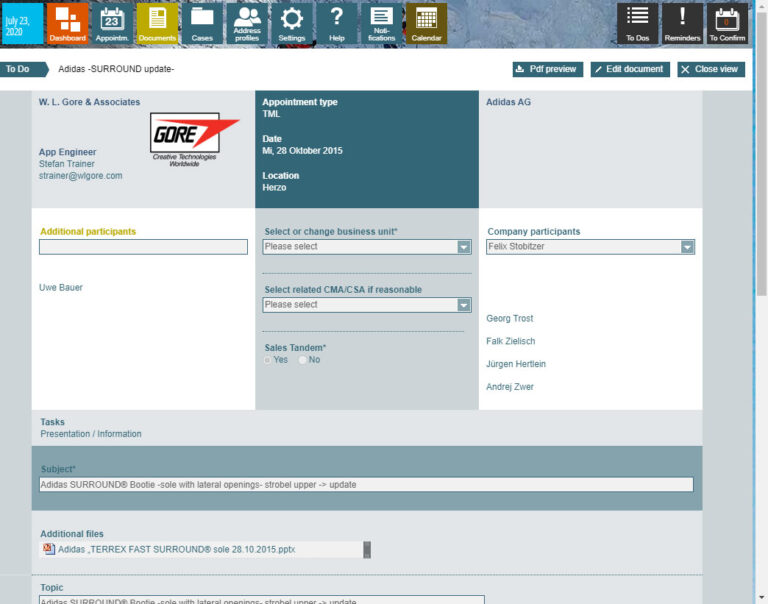Open the Notifications tile
Screen dimensions: 768x604
(381, 24)
